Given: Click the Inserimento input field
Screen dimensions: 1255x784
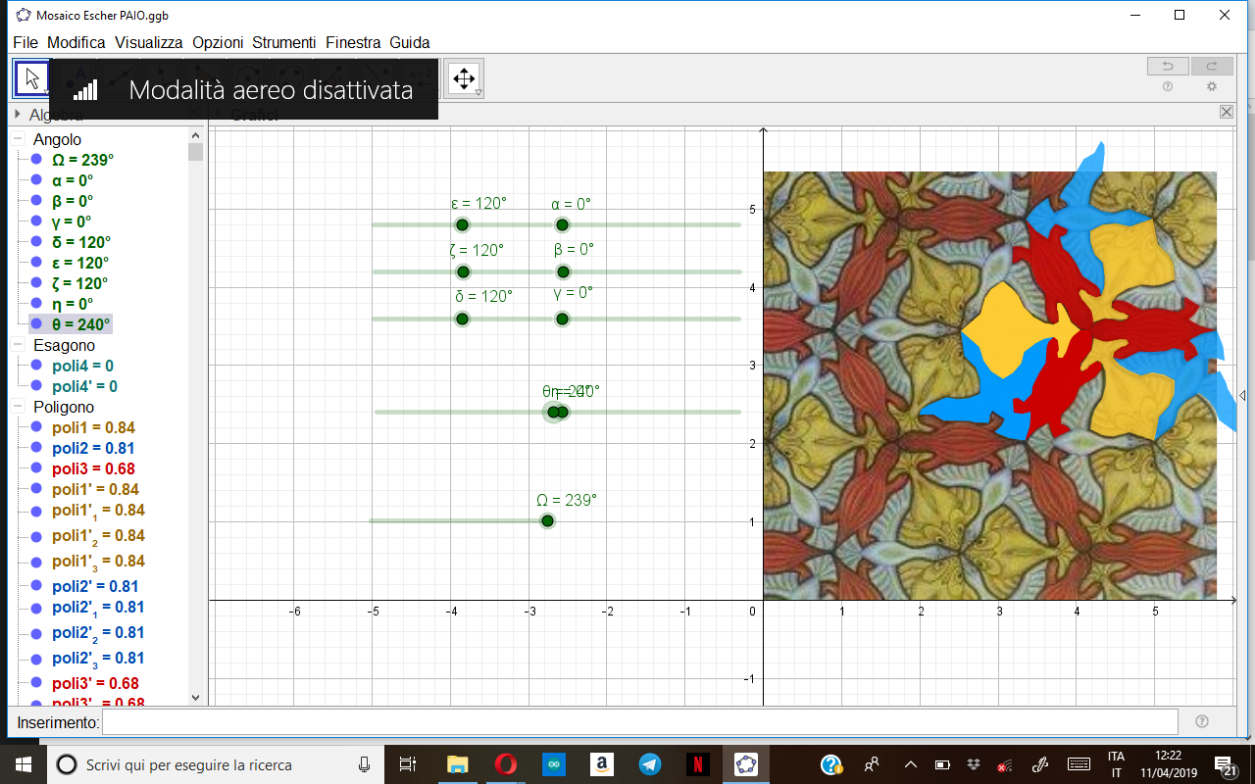Looking at the screenshot, I should tap(640, 722).
